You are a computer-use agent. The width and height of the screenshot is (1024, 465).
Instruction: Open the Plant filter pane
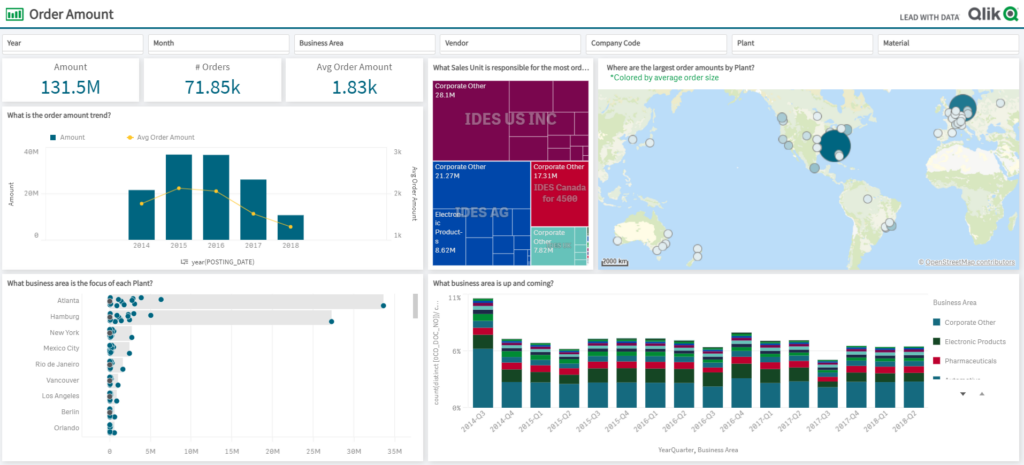click(x=803, y=43)
